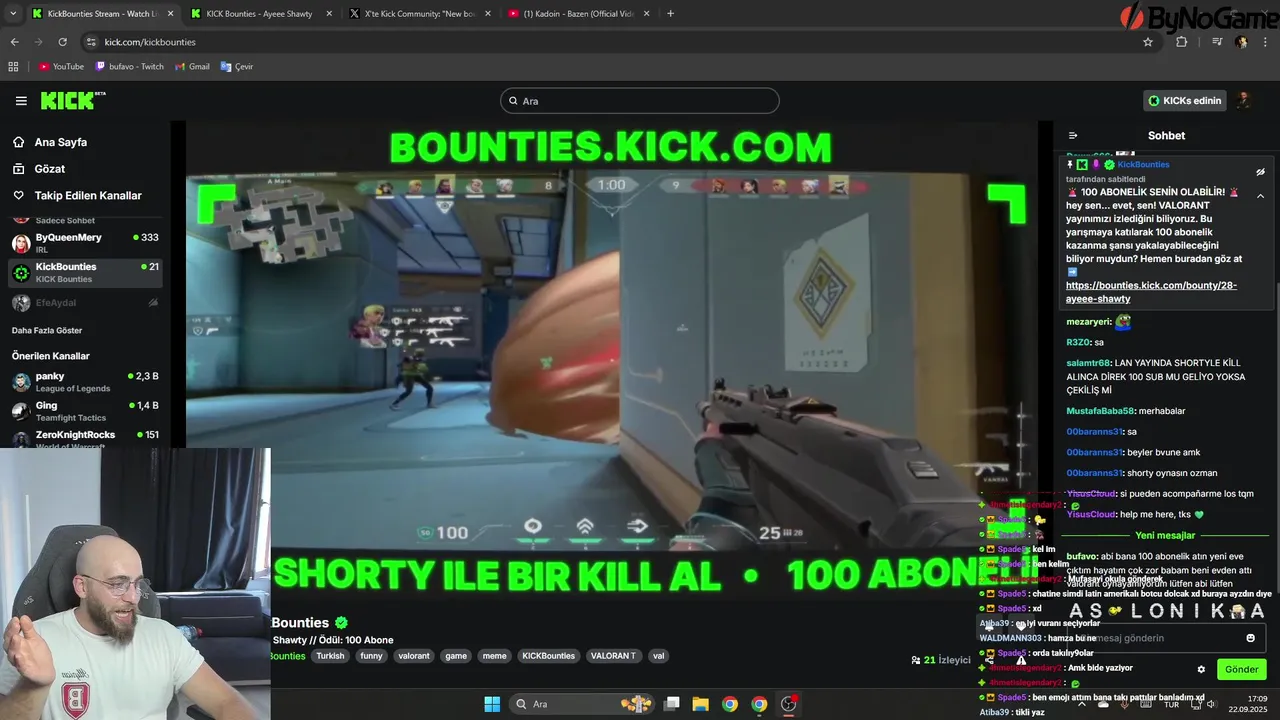
Task: Open chat settings gear
Action: pyautogui.click(x=1201, y=669)
